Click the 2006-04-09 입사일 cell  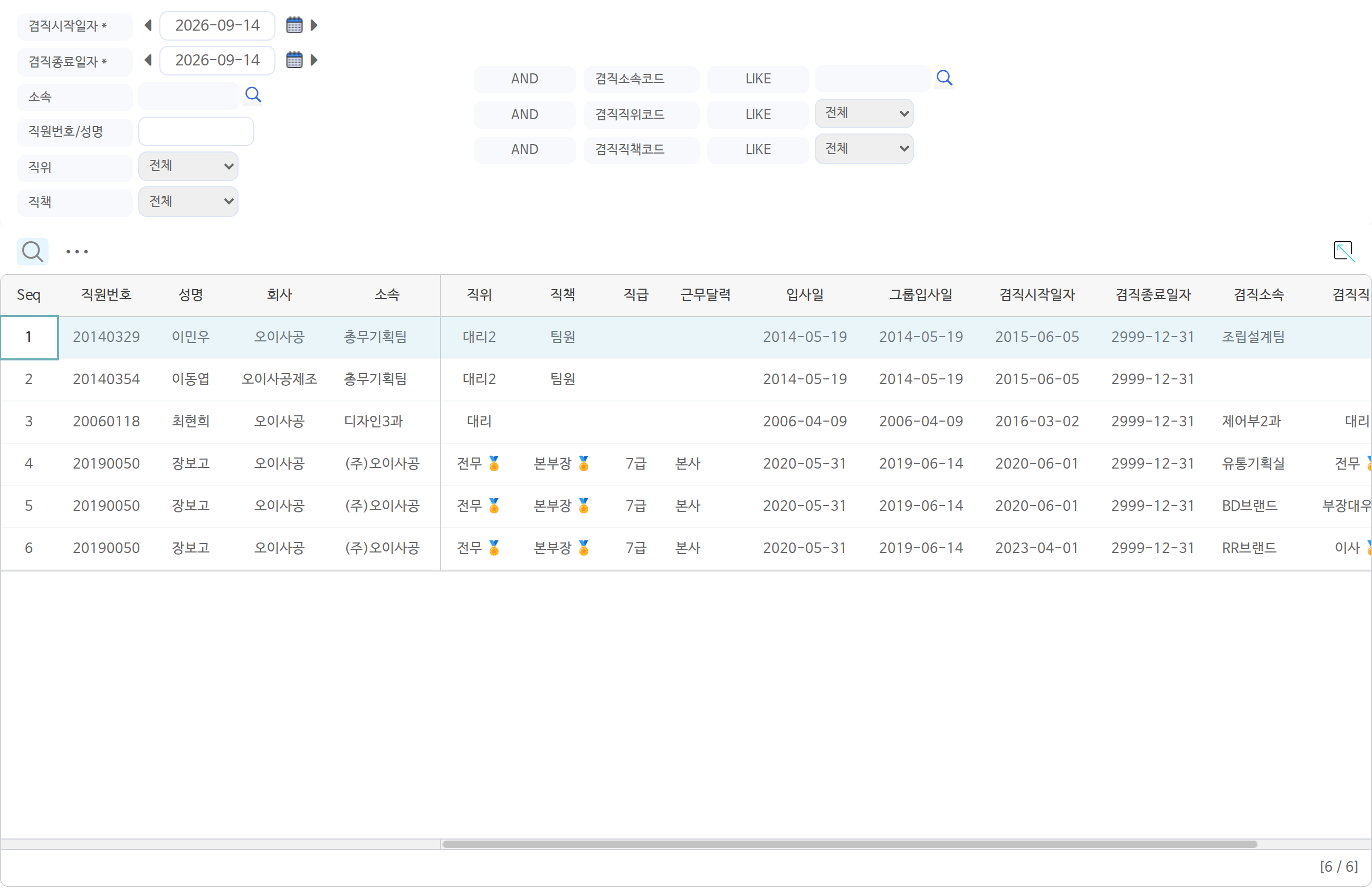(805, 421)
